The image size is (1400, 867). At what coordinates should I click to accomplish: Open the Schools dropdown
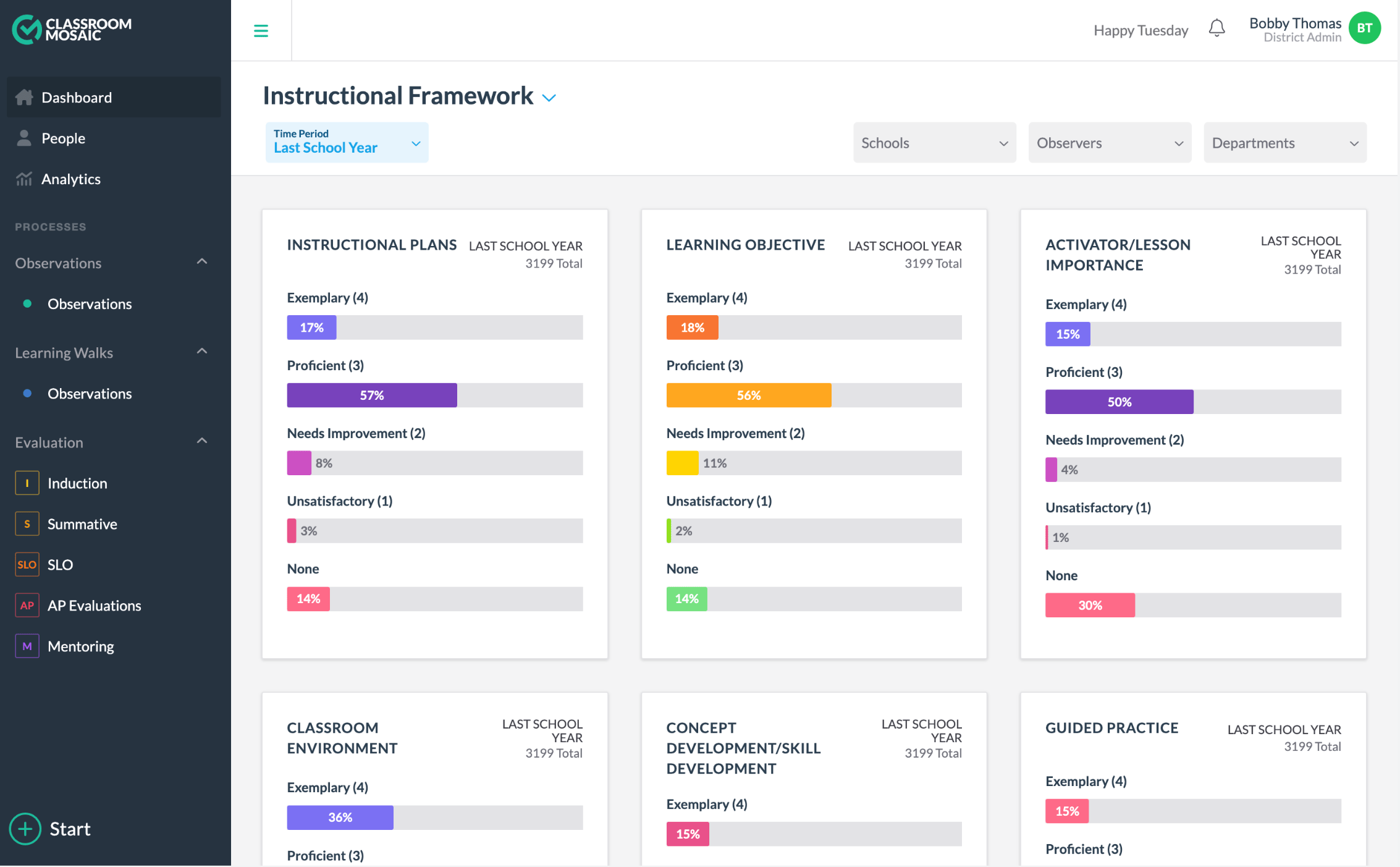pyautogui.click(x=934, y=142)
